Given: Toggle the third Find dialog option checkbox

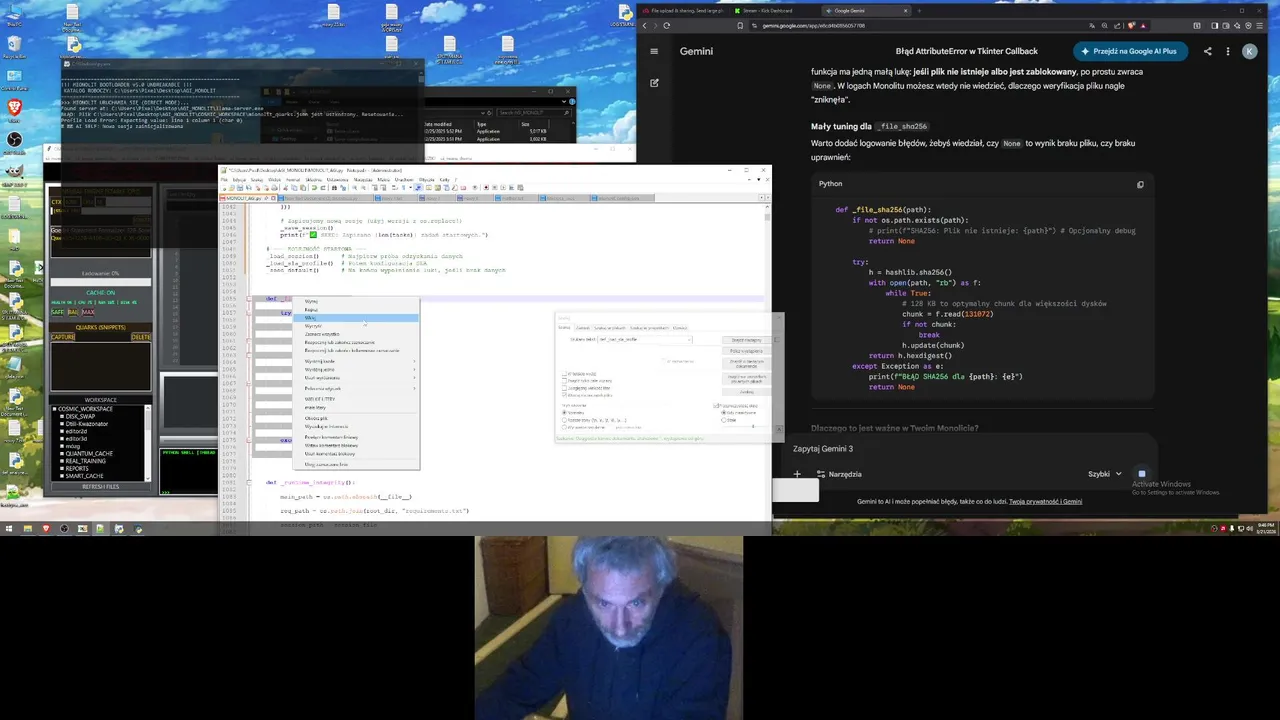Looking at the screenshot, I should tap(564, 388).
